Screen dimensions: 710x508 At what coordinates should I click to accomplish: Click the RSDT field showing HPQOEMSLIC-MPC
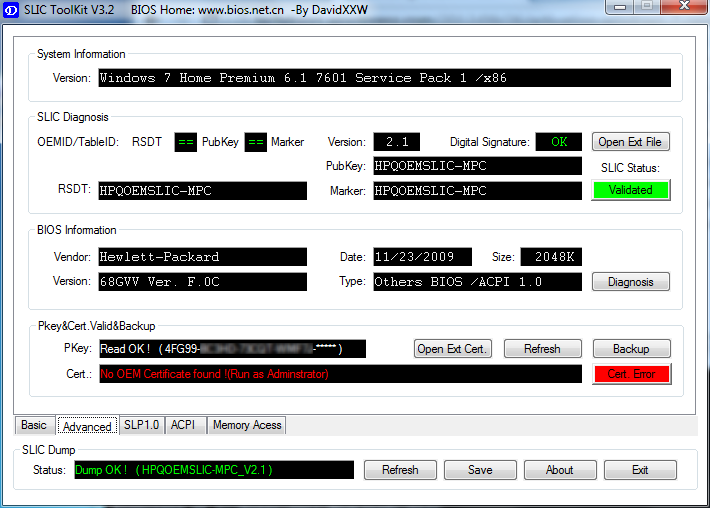click(x=202, y=191)
